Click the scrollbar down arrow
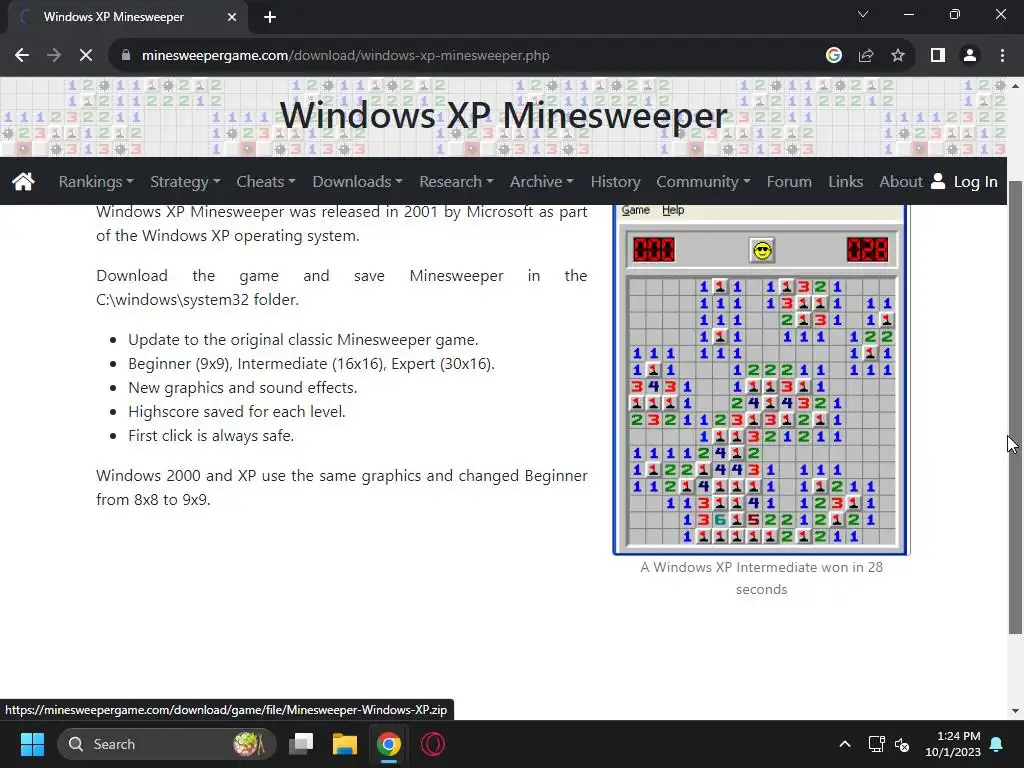The height and width of the screenshot is (768, 1024). point(1015,711)
